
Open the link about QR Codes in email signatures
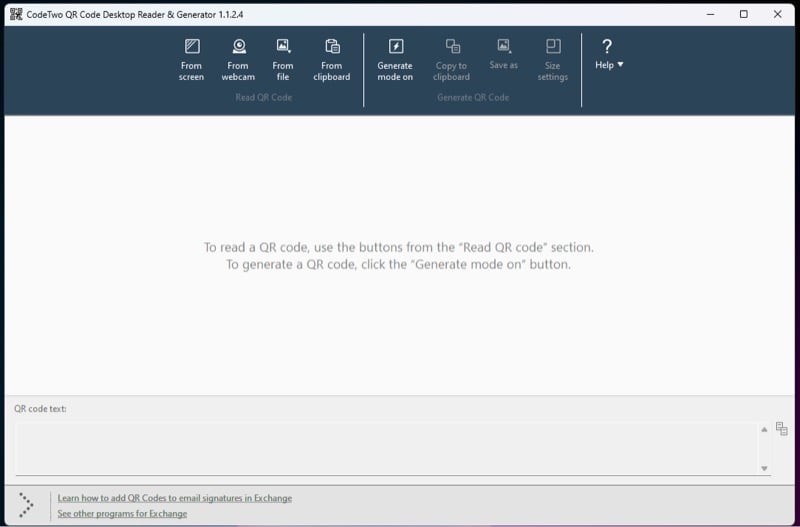[x=174, y=498]
